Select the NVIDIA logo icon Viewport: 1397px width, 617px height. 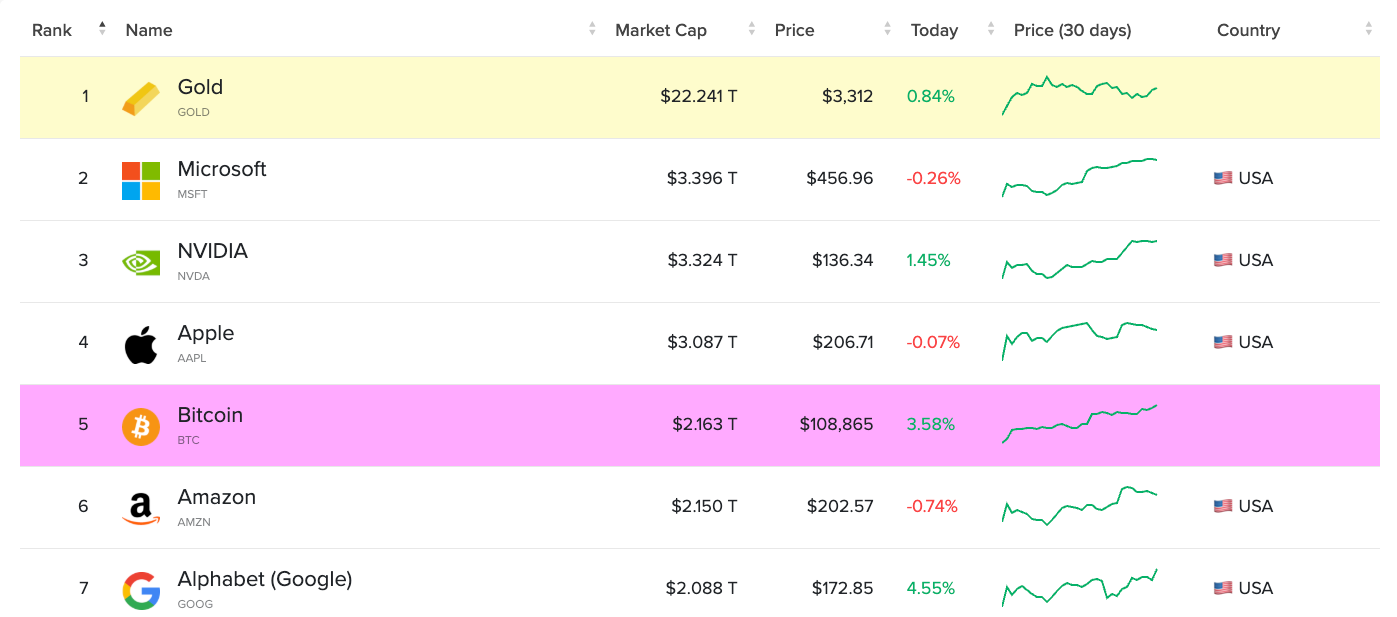click(141, 260)
